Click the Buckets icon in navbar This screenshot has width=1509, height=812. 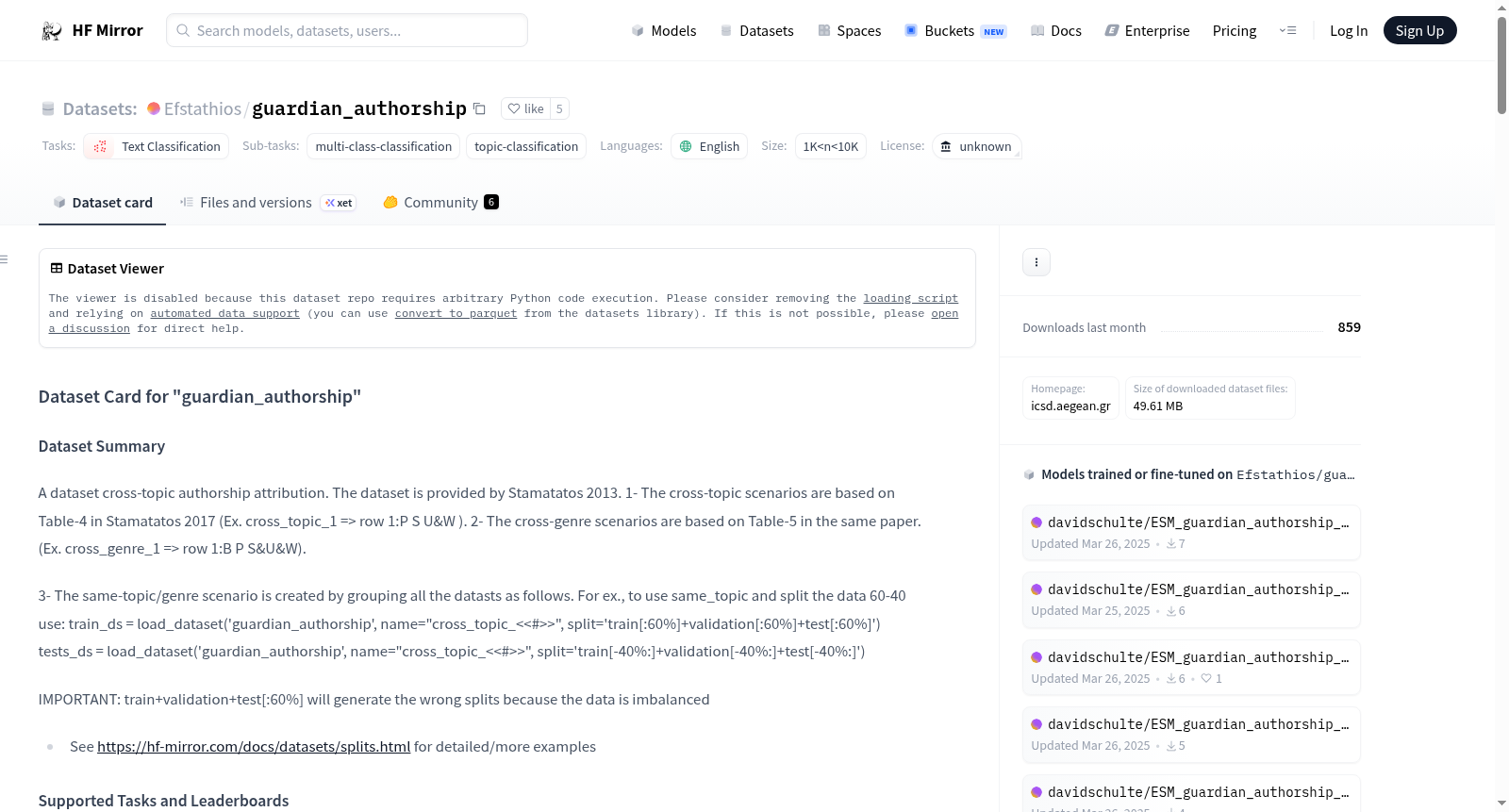pyautogui.click(x=911, y=30)
